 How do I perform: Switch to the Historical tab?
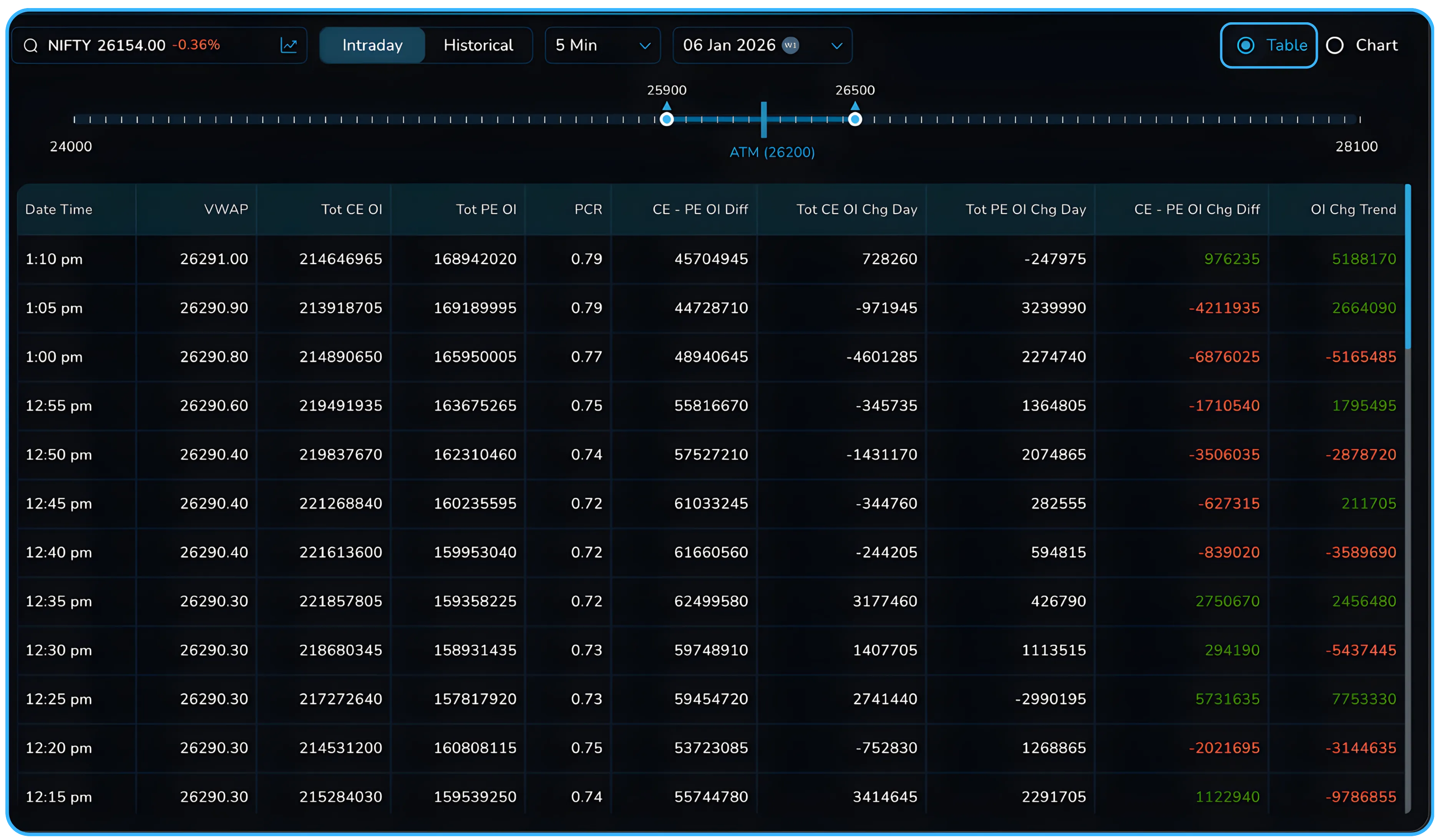478,45
